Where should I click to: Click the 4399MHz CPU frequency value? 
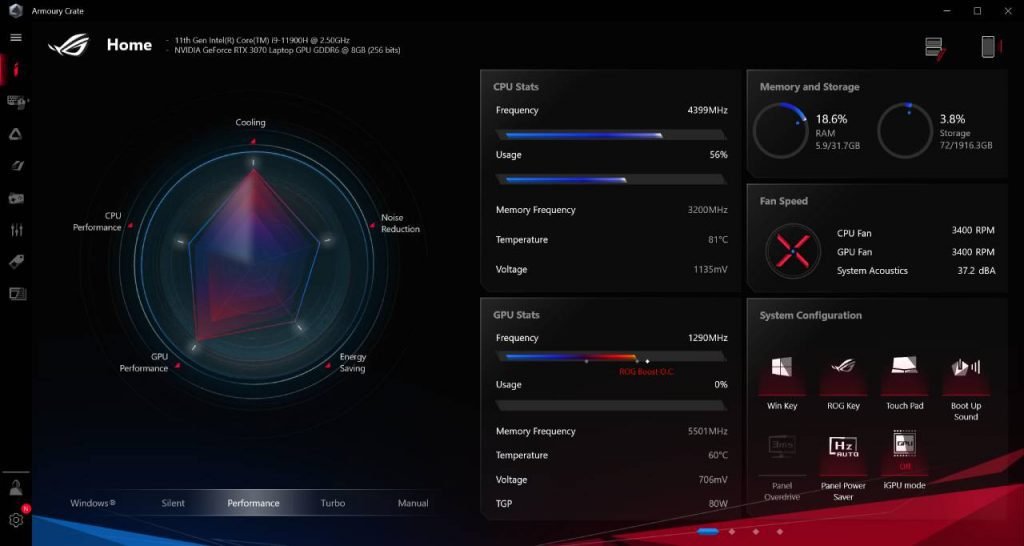click(707, 110)
